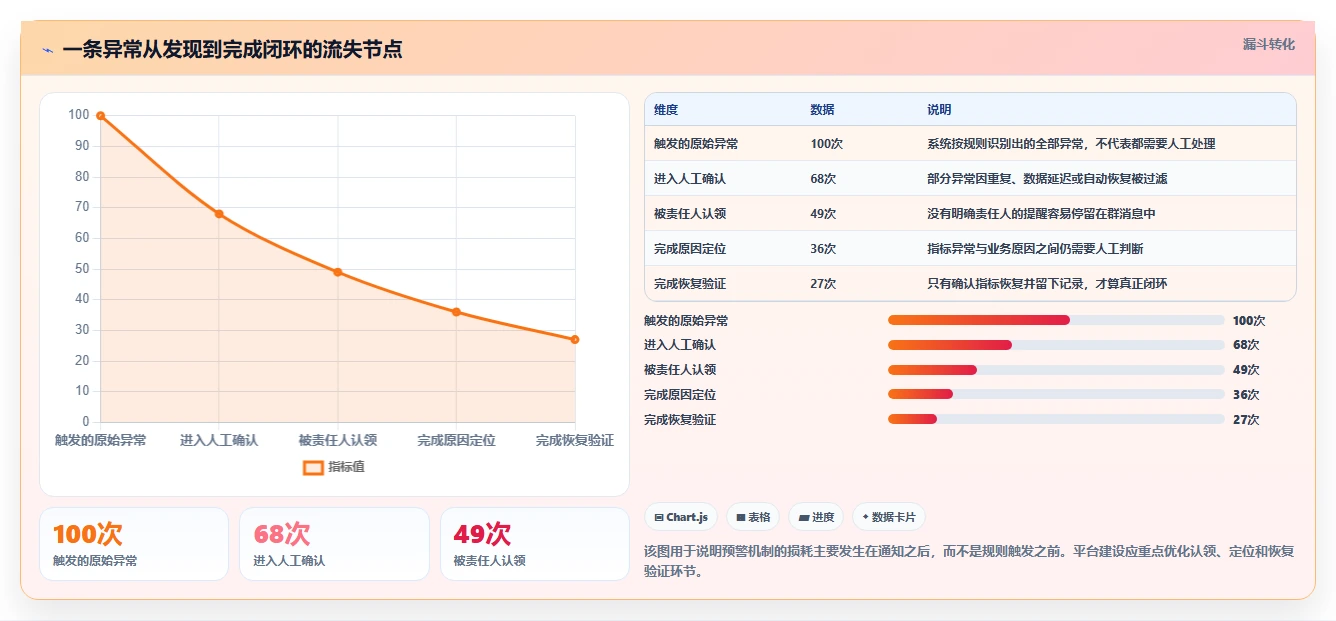Click the 进度 tag
The height and width of the screenshot is (621, 1336).
tap(816, 517)
